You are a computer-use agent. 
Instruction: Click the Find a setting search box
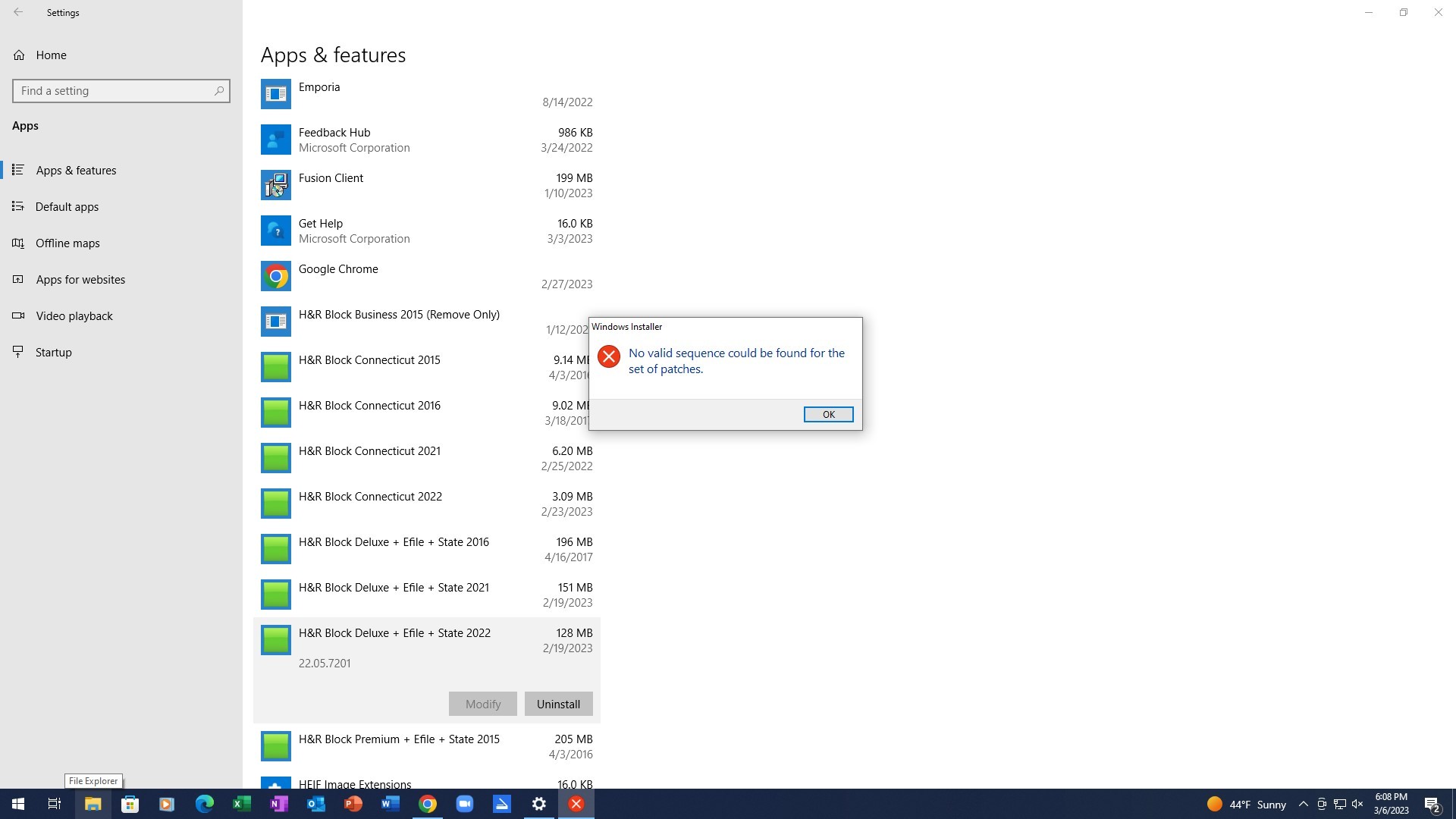[x=114, y=91]
